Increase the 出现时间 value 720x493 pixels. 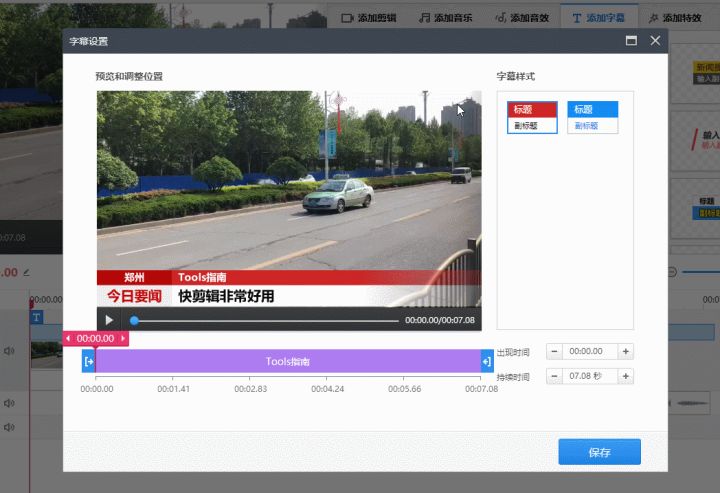(x=625, y=351)
